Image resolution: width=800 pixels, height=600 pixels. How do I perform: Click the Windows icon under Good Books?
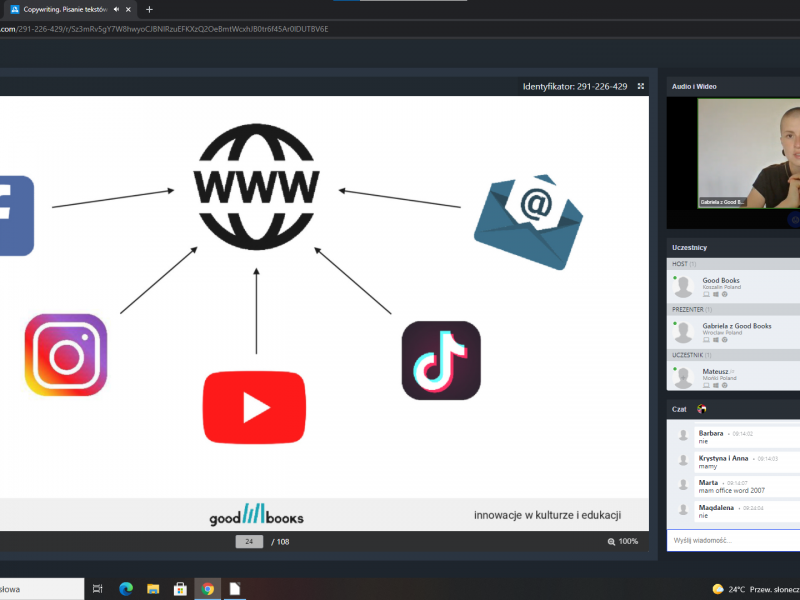[716, 294]
